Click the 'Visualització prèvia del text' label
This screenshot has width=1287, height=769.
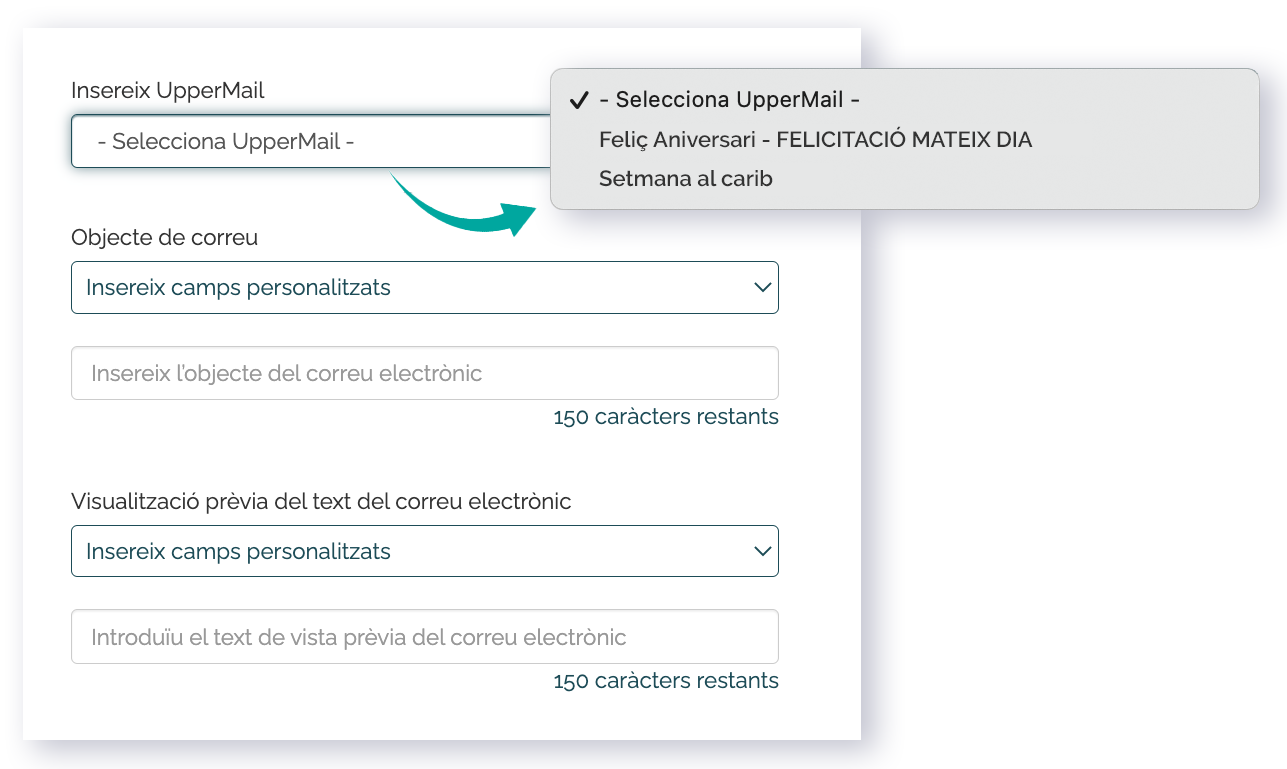[x=321, y=502]
